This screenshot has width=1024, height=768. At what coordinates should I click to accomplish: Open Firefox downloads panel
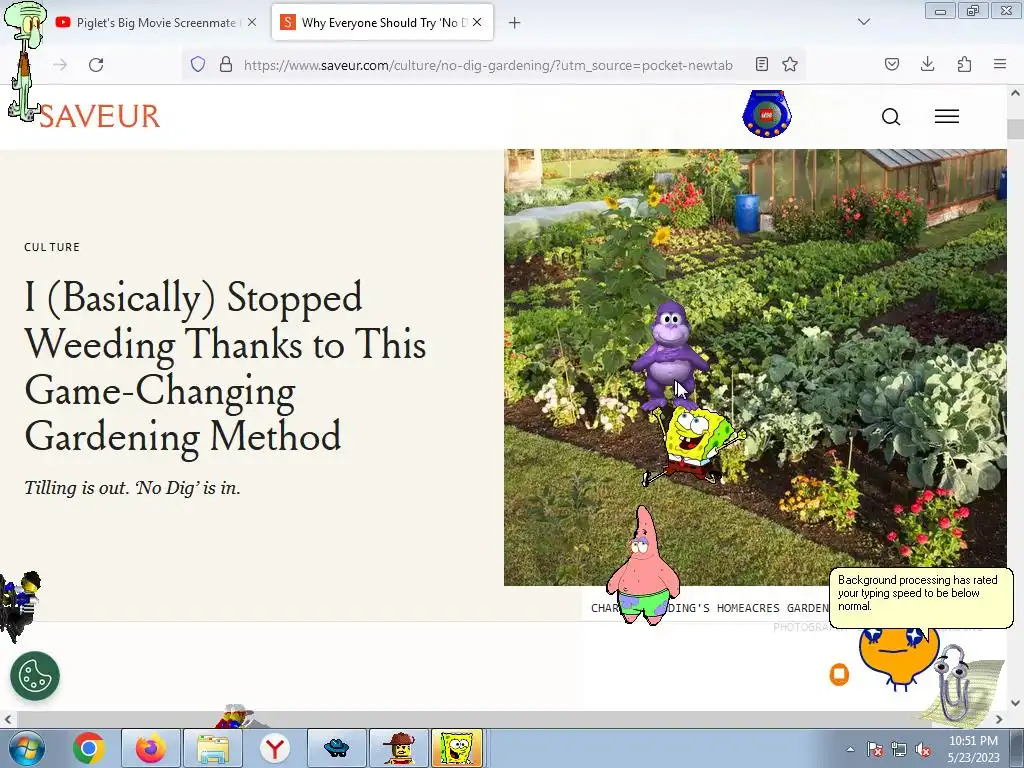[927, 64]
